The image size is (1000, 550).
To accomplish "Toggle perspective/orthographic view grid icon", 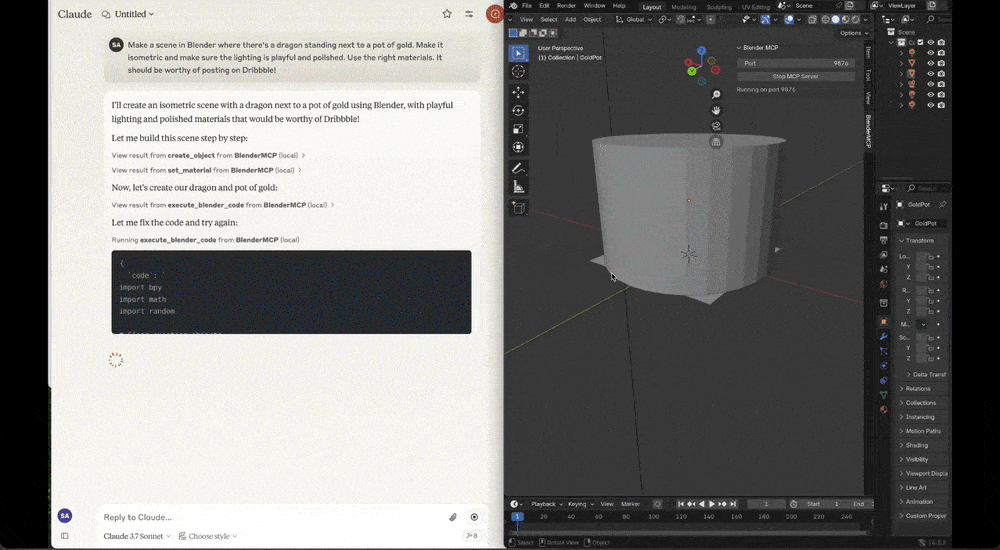I will (716, 142).
